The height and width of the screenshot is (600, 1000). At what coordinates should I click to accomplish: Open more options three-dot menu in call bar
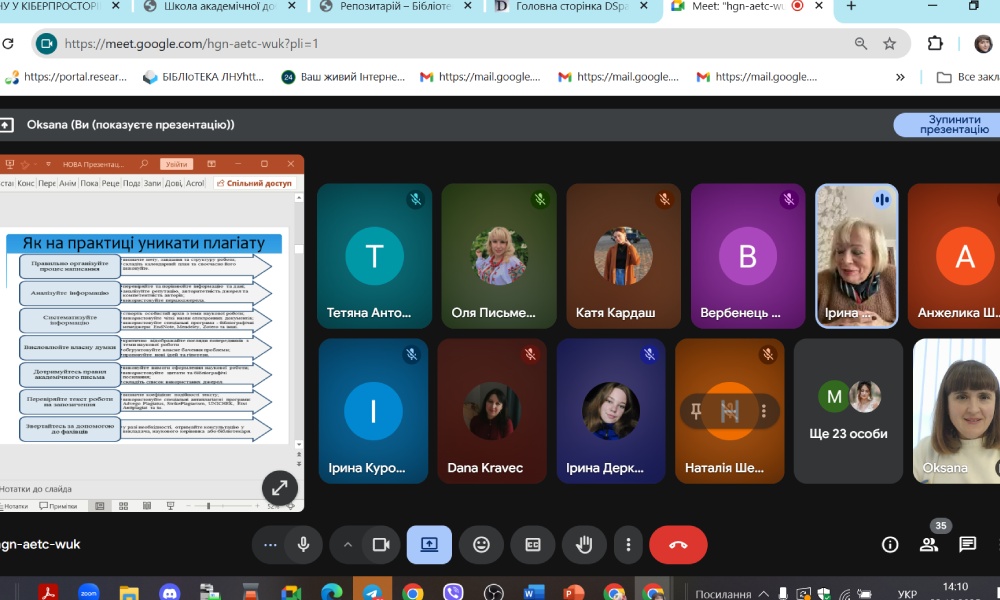click(x=628, y=545)
